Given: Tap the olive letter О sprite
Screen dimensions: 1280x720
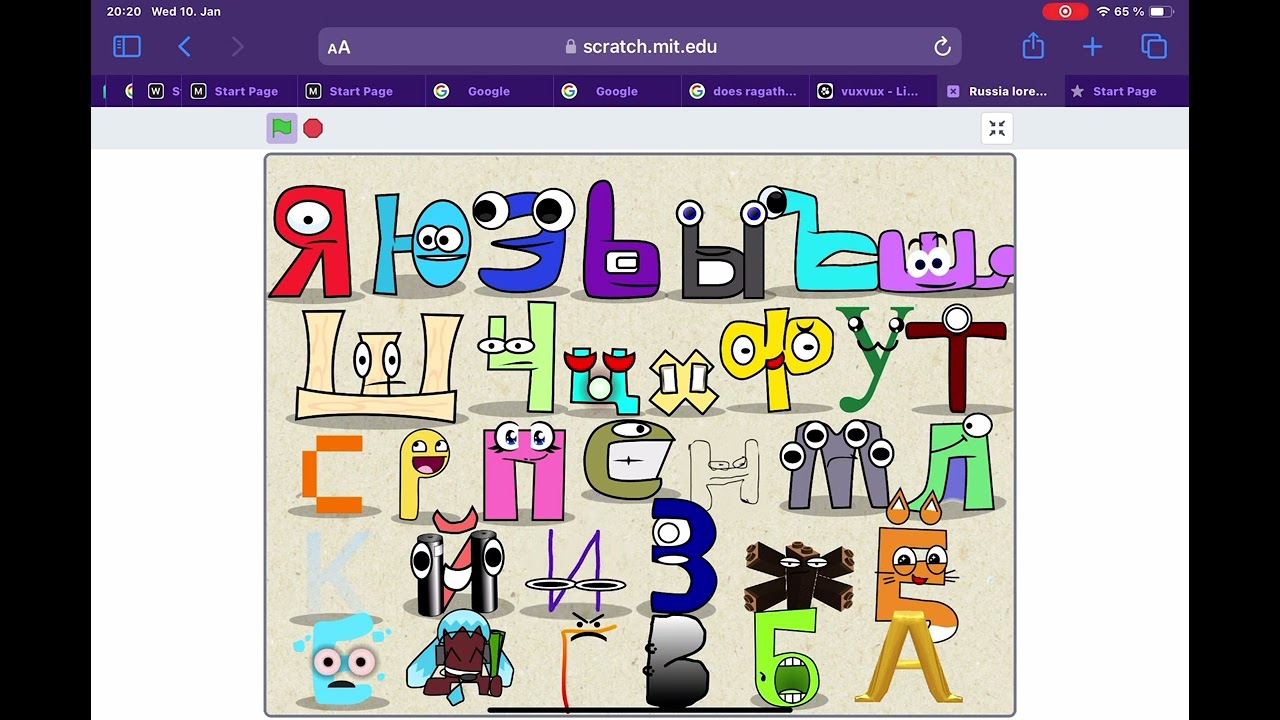Looking at the screenshot, I should tap(628, 460).
